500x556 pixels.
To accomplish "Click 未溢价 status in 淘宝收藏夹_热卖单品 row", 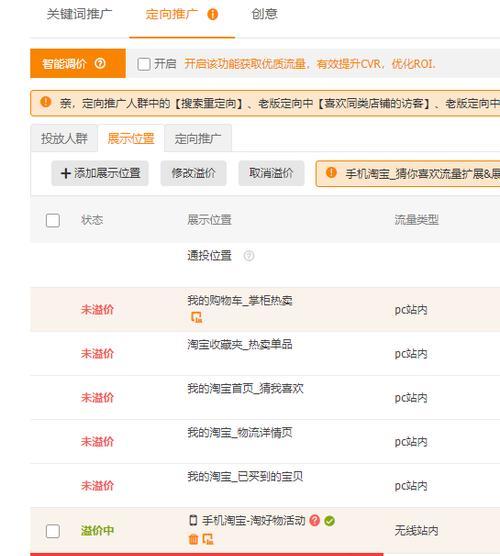I will coord(97,354).
